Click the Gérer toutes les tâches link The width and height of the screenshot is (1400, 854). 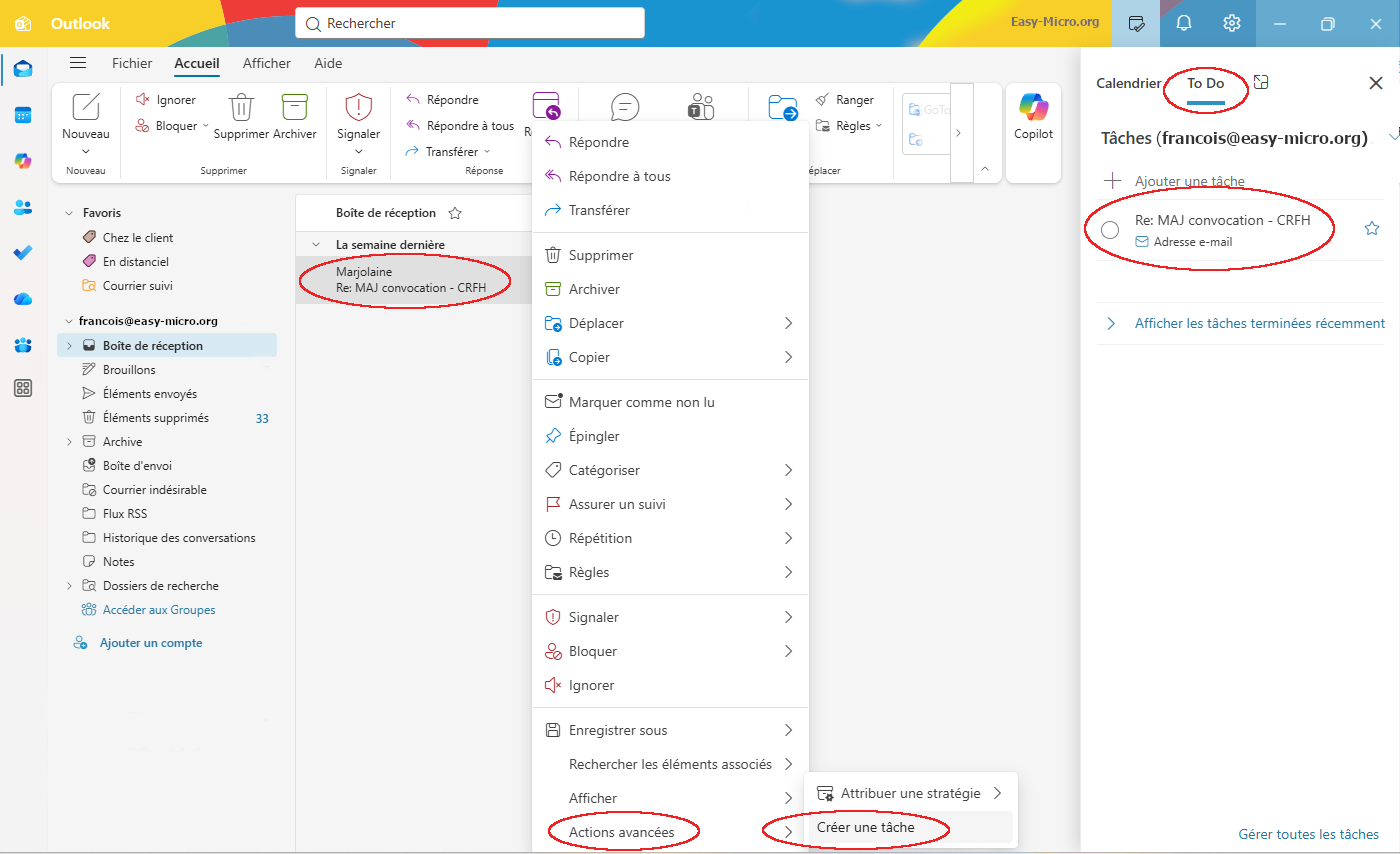1308,834
